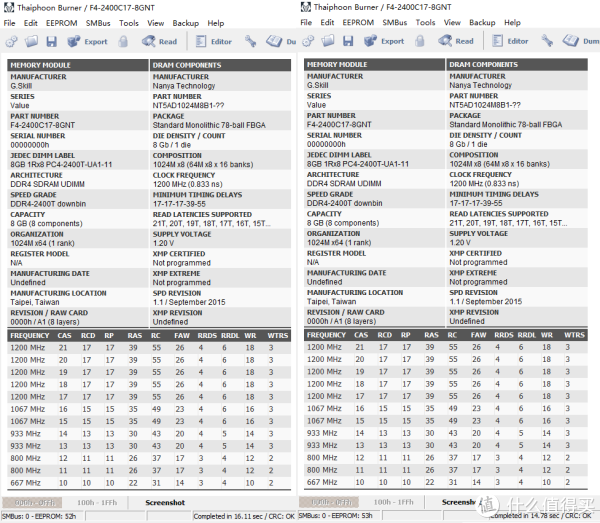This screenshot has width=600, height=523.
Task: Open File menu in right Thaiphoon window
Action: pyautogui.click(x=306, y=23)
